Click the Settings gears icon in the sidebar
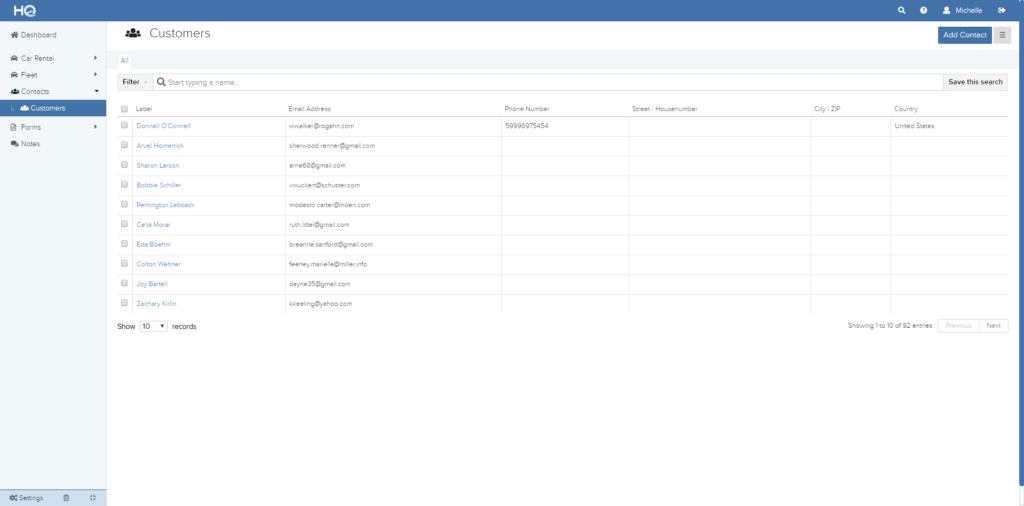This screenshot has height=506, width=1024. click(14, 498)
